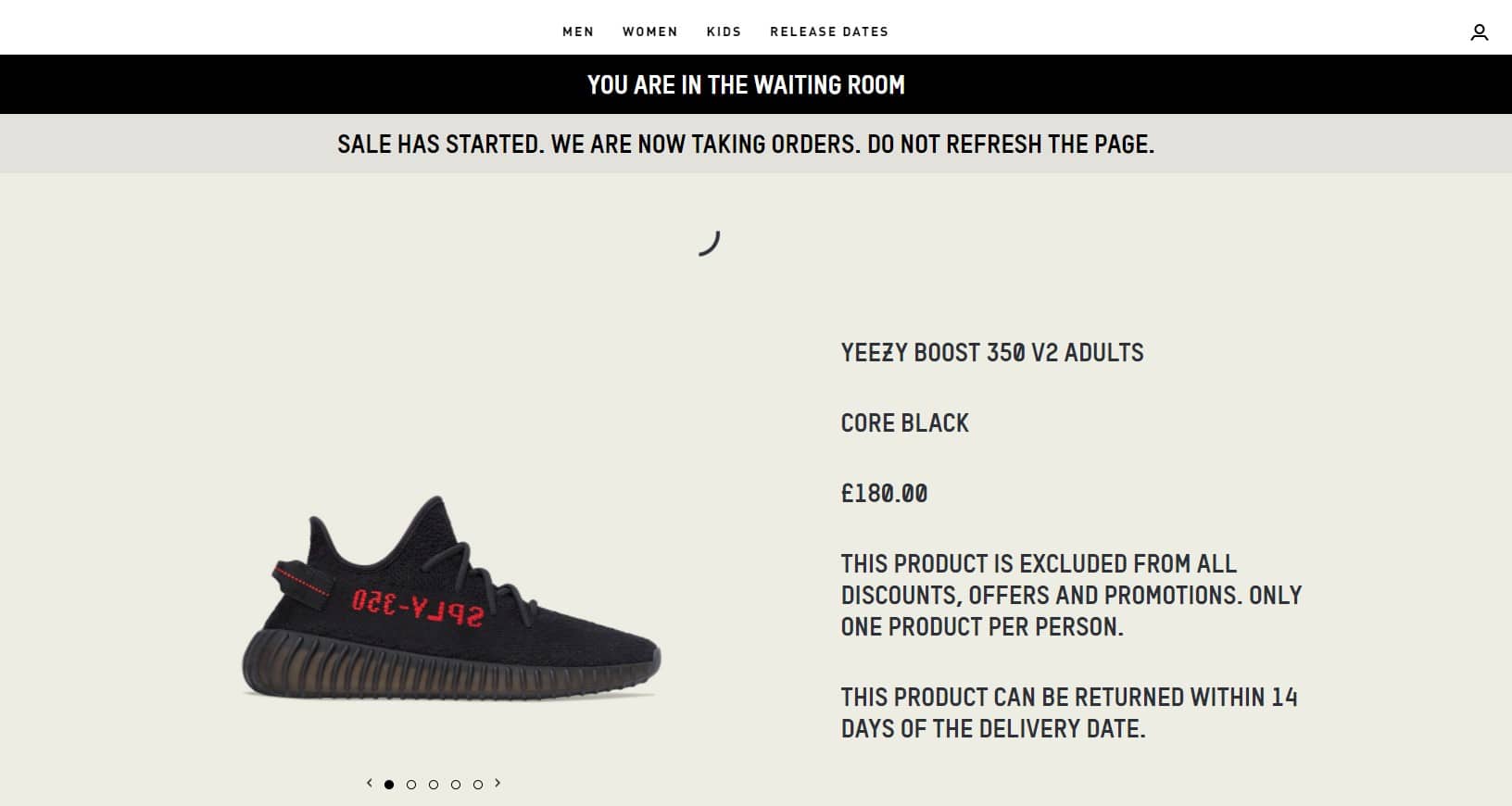Click the £180.00 price text
Image resolution: width=1512 pixels, height=806 pixels.
click(884, 494)
